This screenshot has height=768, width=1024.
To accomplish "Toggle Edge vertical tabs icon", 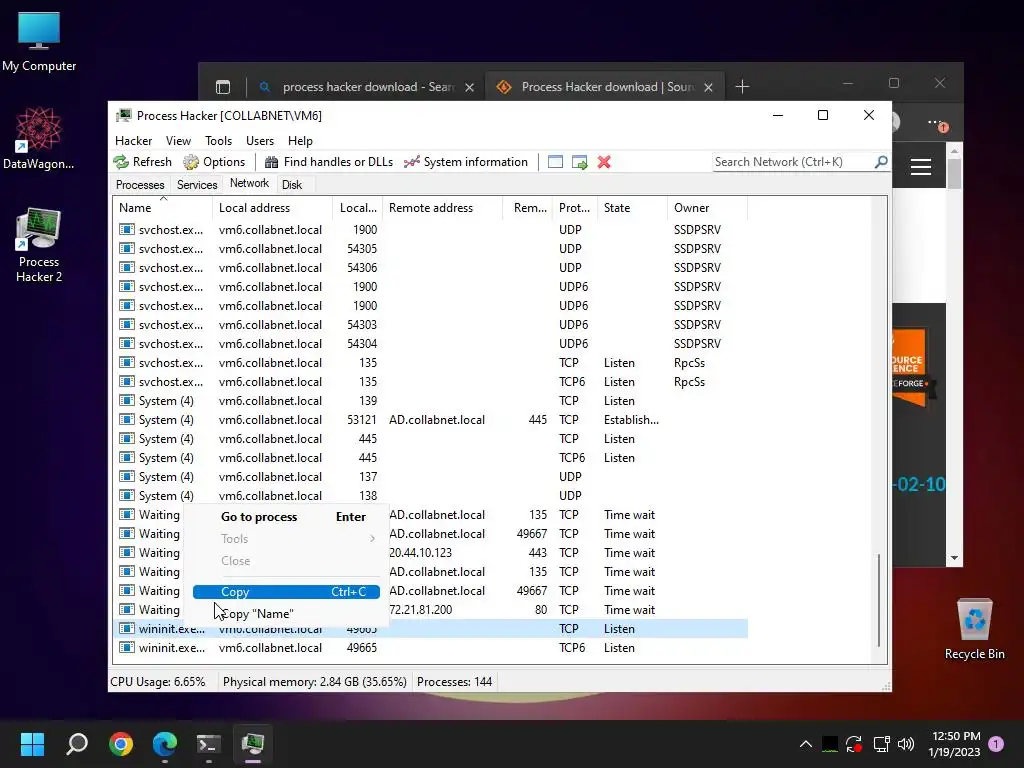I will [223, 87].
